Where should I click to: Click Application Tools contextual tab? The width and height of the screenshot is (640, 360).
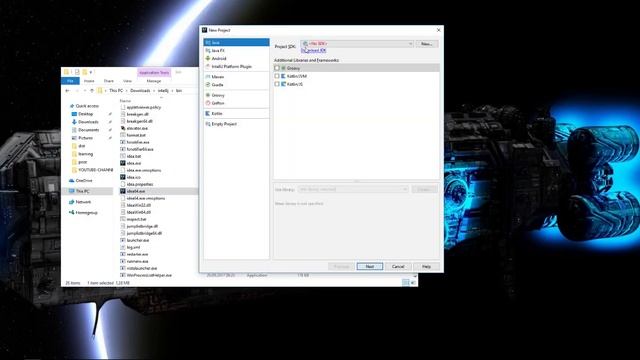pos(154,73)
